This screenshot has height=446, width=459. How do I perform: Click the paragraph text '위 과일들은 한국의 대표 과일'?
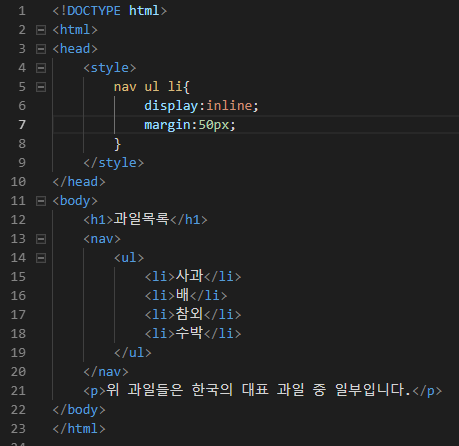point(205,390)
